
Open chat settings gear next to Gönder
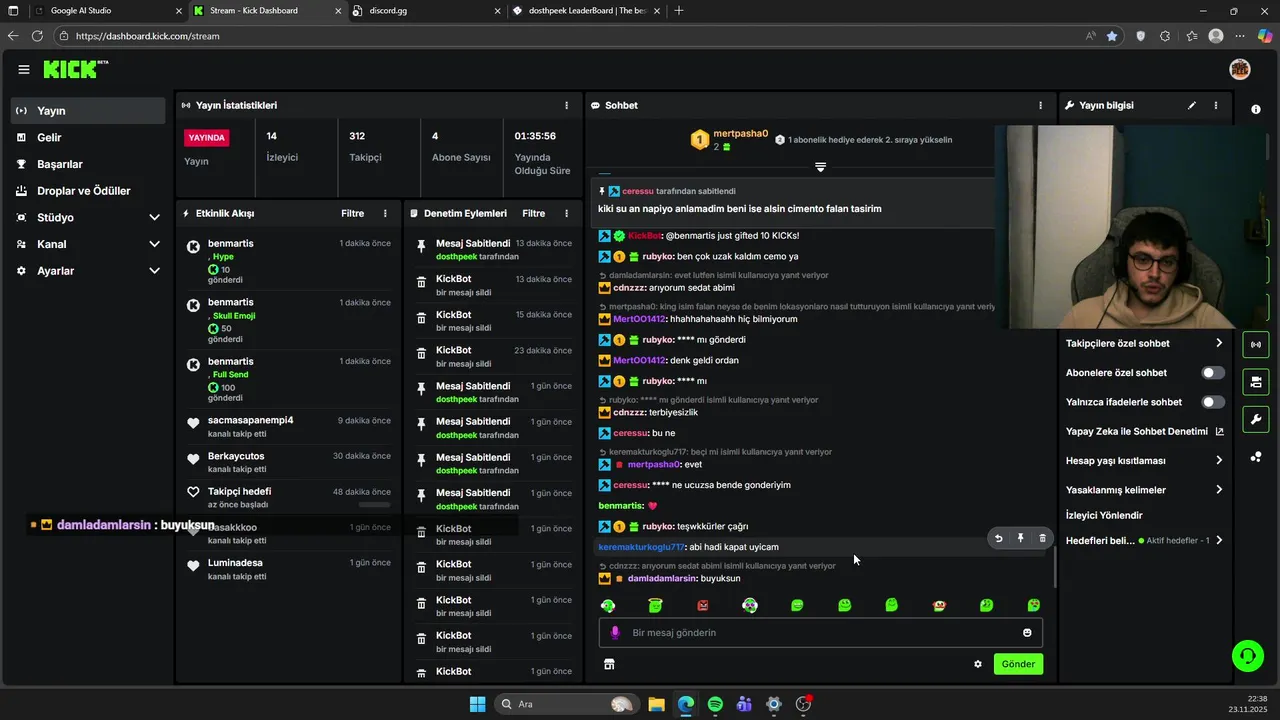click(978, 664)
